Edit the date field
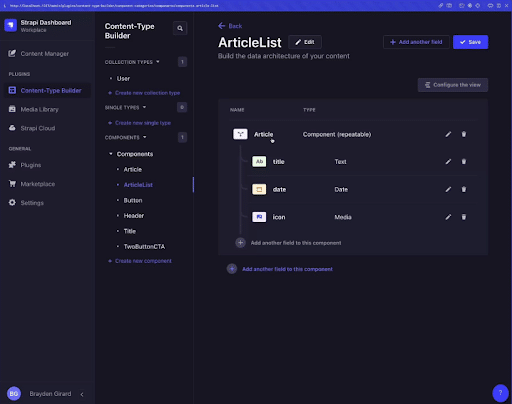This screenshot has height=404, width=512. [x=448, y=189]
